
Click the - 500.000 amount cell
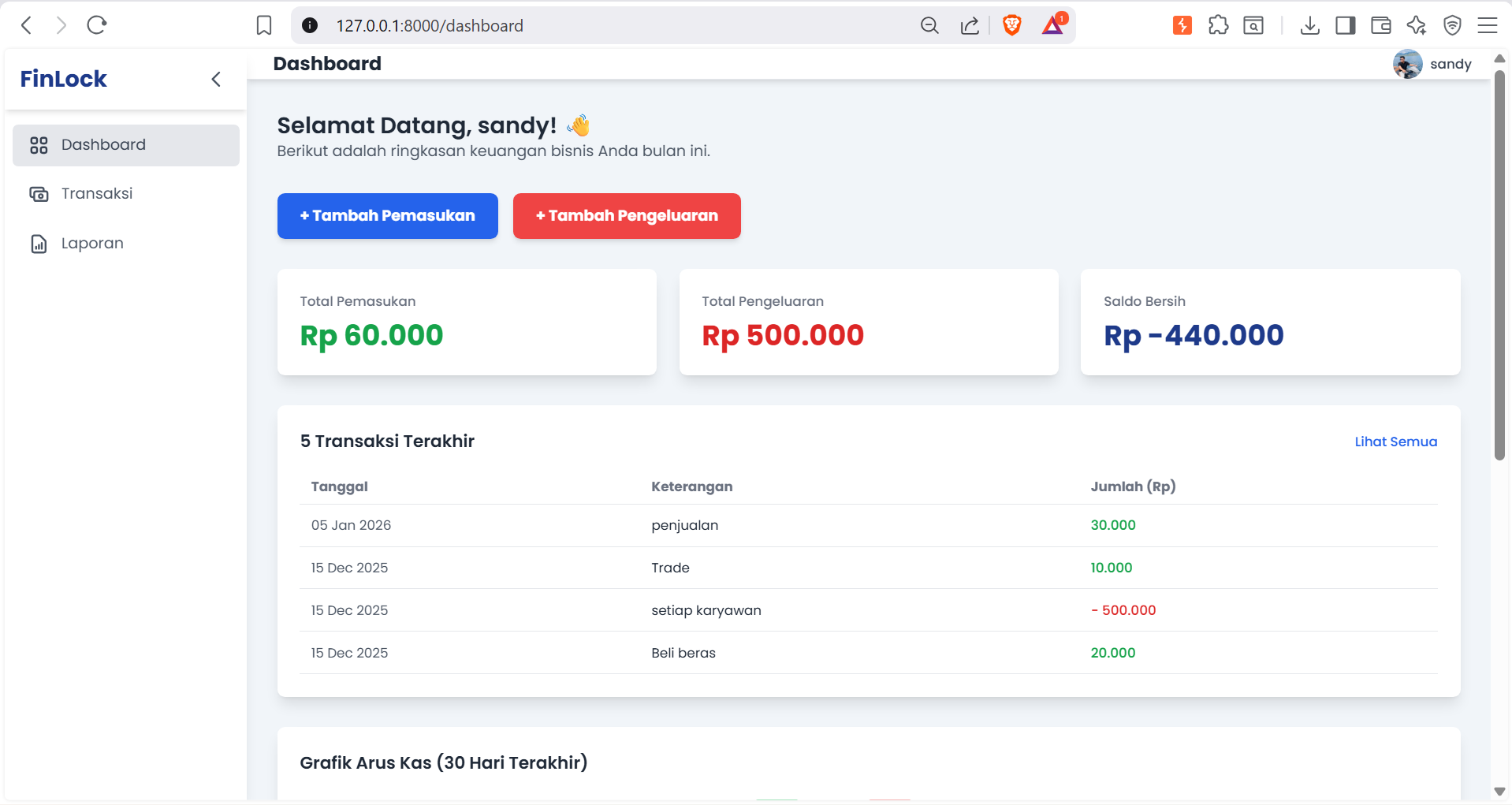click(1123, 610)
